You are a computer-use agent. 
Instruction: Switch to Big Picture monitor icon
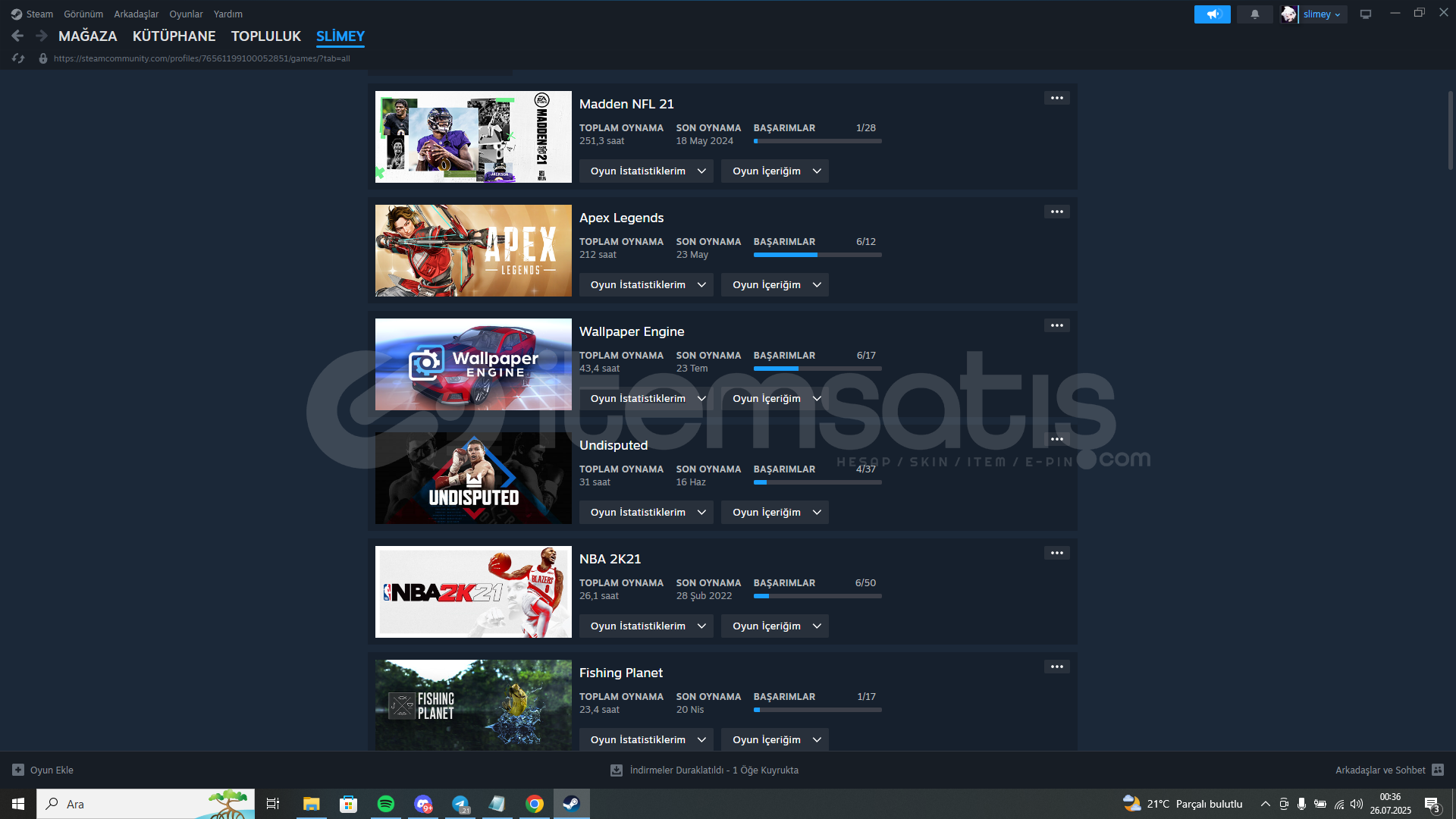(x=1366, y=14)
